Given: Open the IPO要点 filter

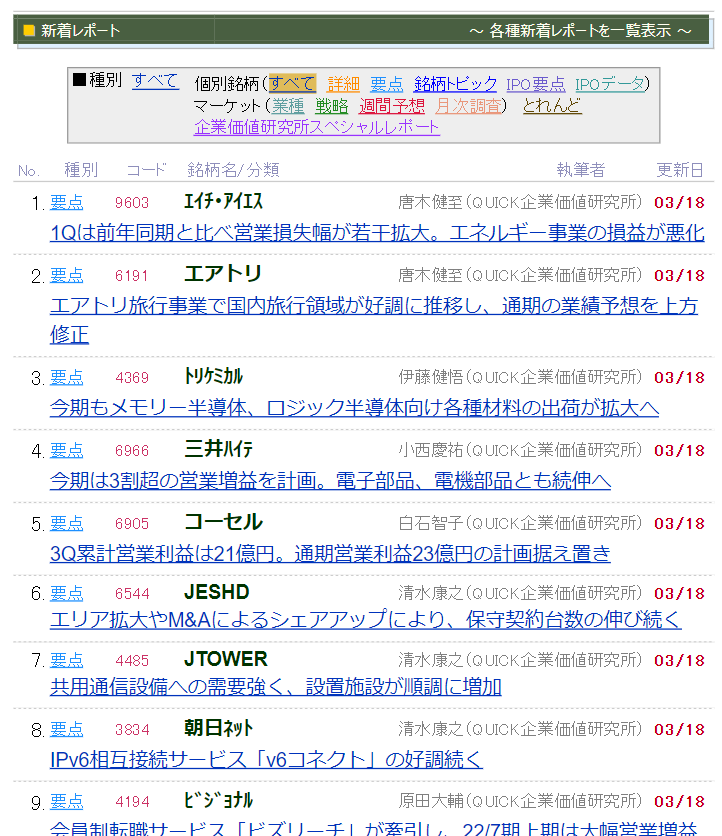Looking at the screenshot, I should tap(535, 84).
